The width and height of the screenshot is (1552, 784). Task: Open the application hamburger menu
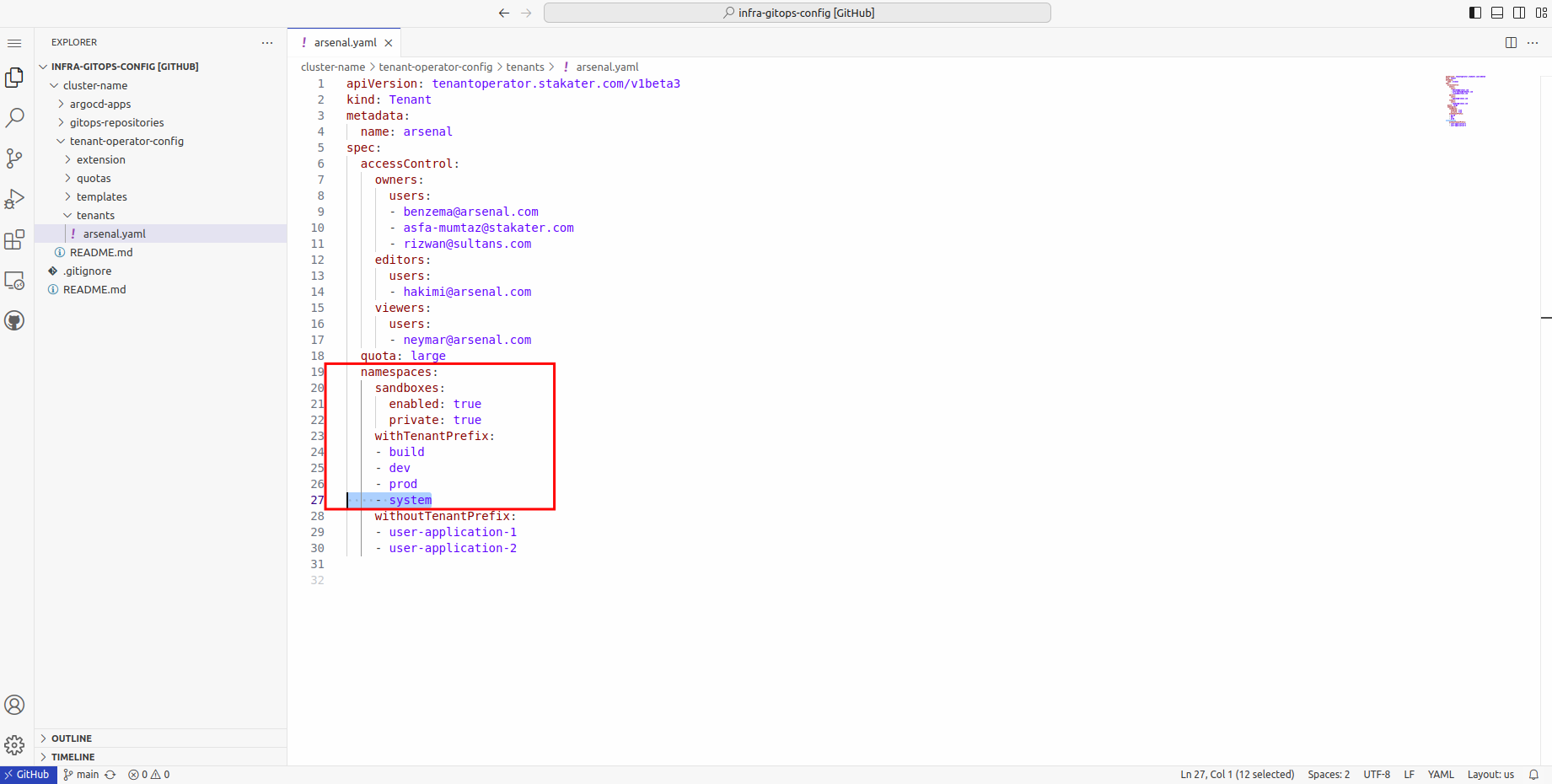[14, 43]
